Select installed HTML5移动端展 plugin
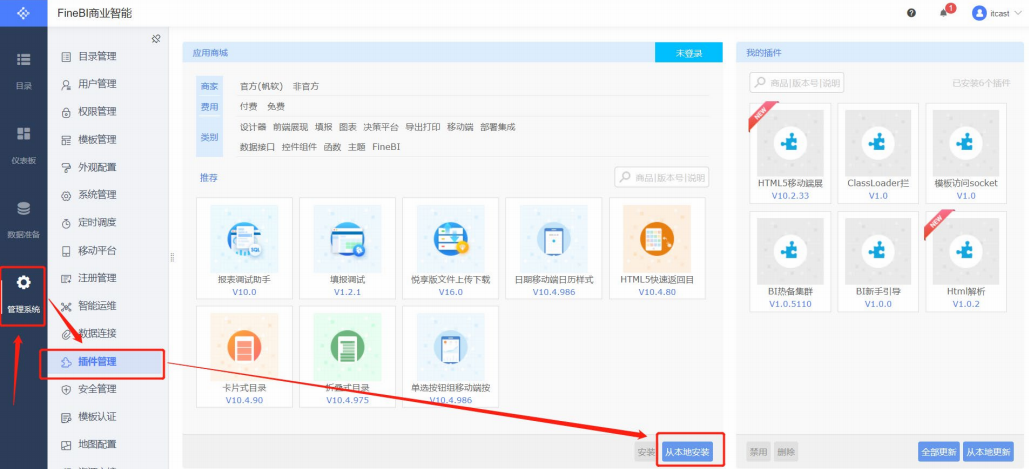1029x469 pixels. pos(789,153)
